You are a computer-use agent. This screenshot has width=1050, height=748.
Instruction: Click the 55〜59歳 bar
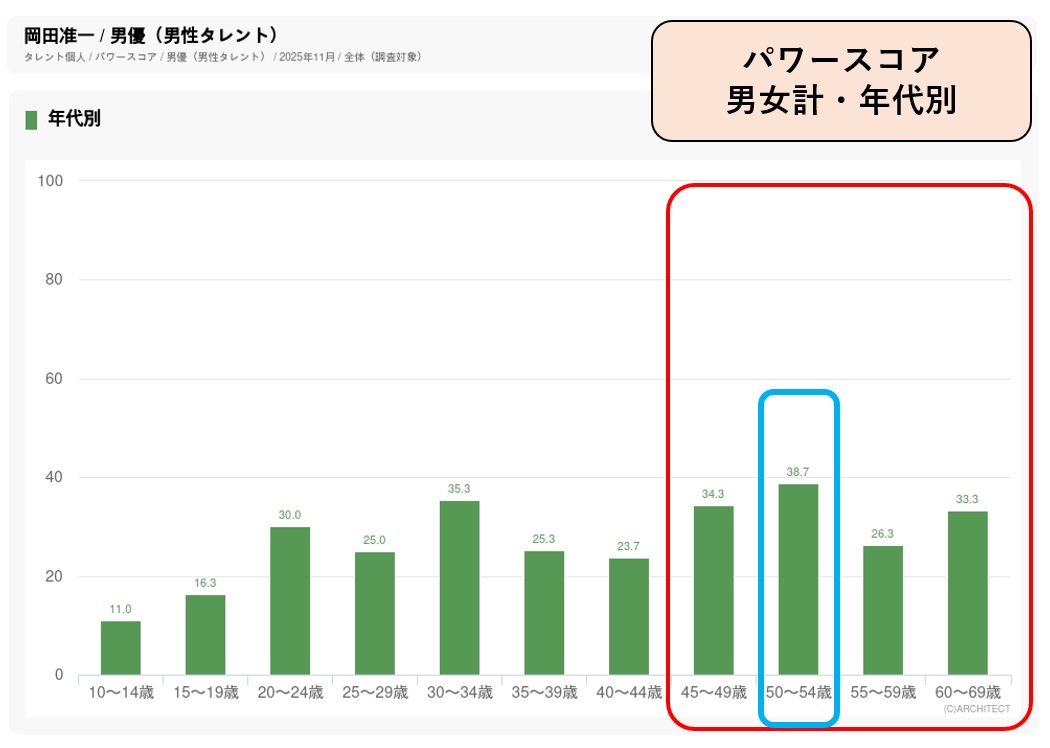coord(883,610)
